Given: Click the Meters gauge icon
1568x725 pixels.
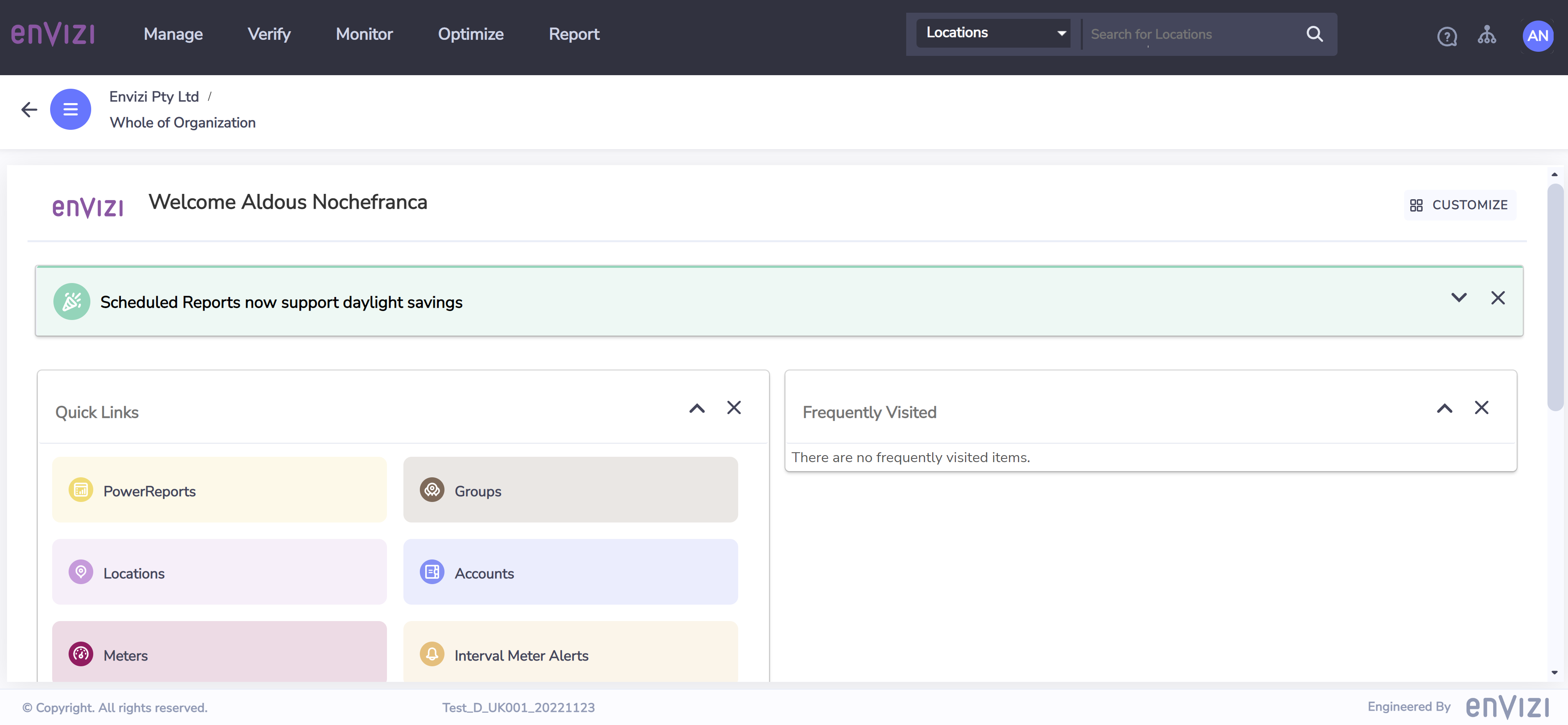Looking at the screenshot, I should tap(81, 654).
